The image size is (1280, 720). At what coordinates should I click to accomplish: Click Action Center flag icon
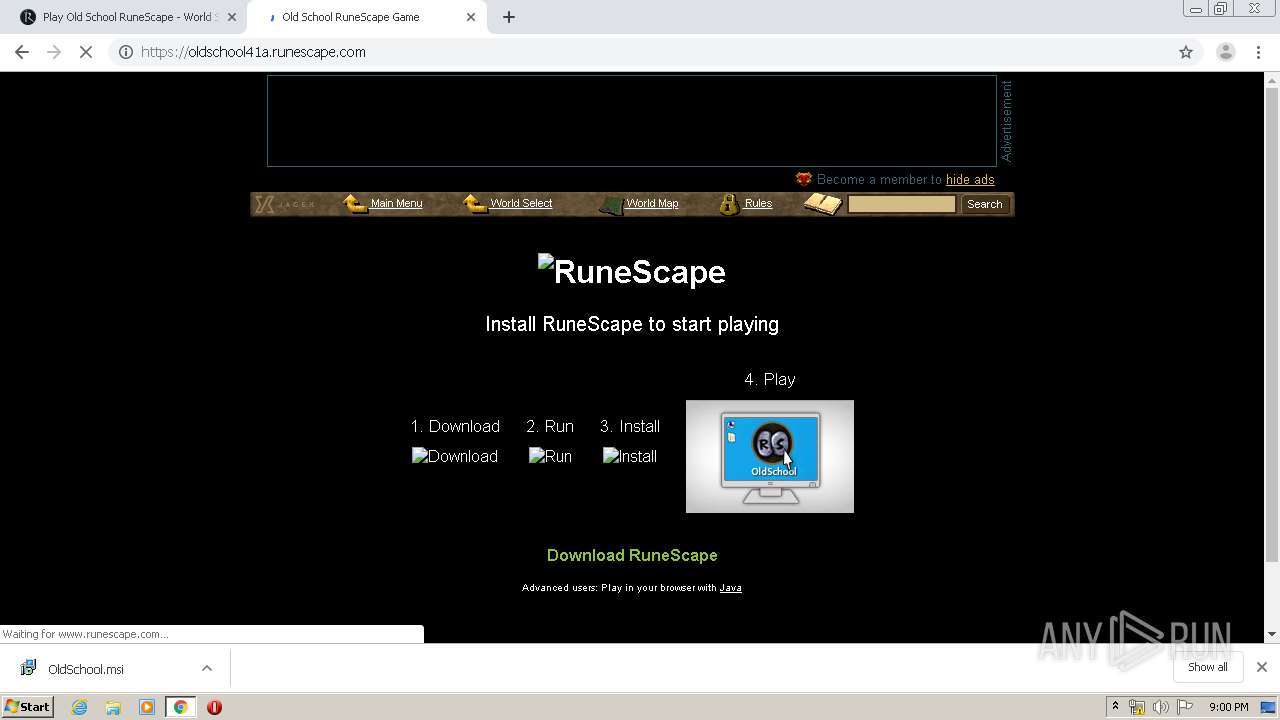(1185, 707)
